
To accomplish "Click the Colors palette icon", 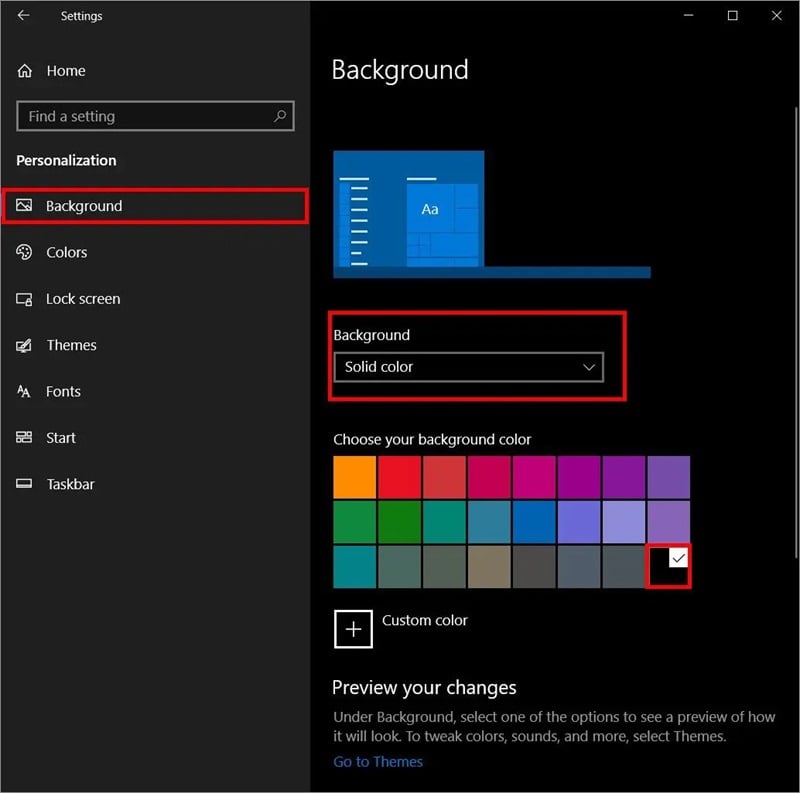I will 25,253.
